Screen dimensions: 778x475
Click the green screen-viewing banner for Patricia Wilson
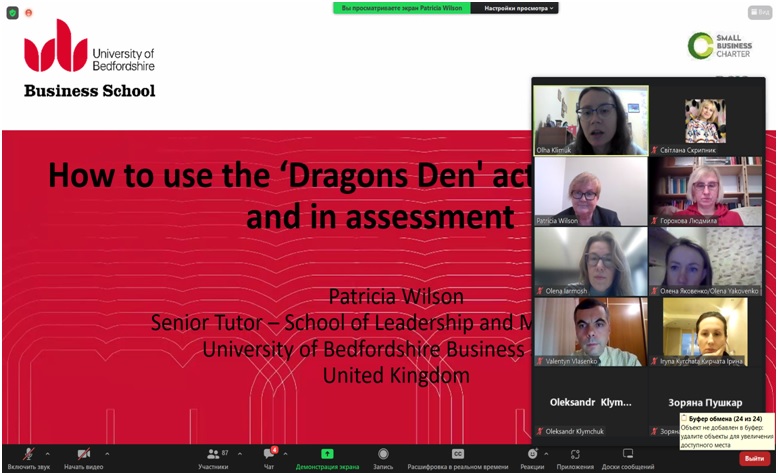[402, 8]
